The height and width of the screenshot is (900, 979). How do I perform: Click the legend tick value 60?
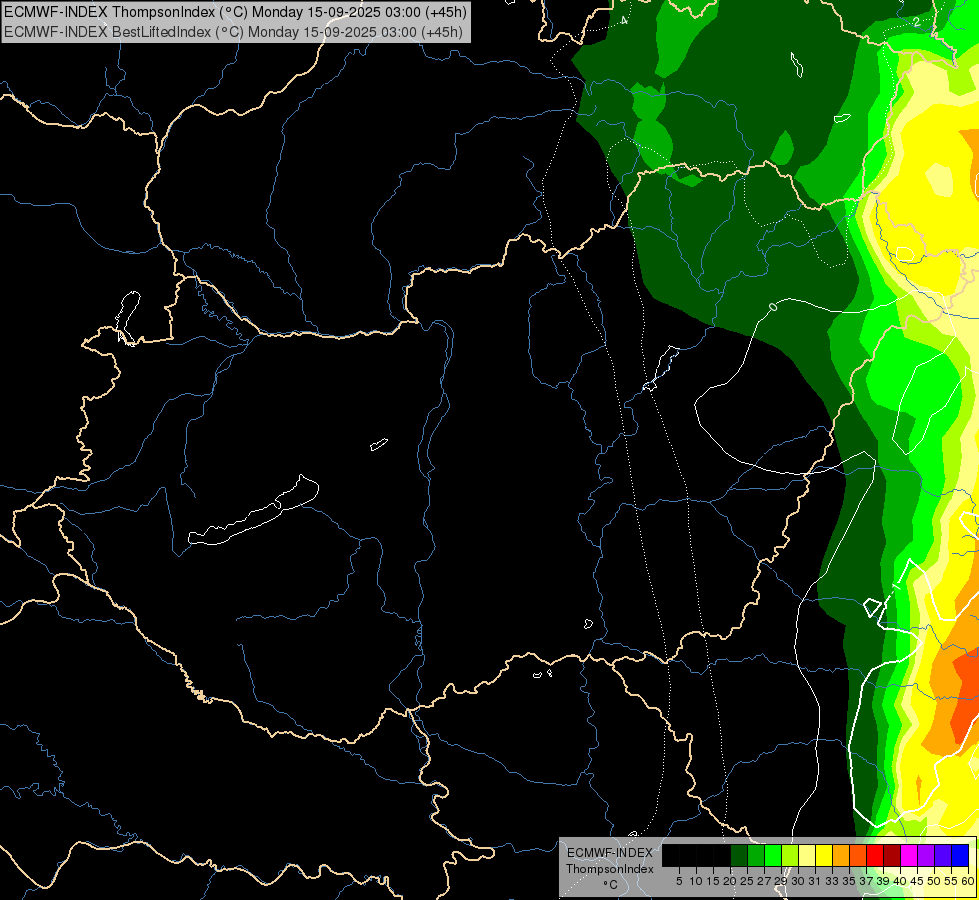tap(968, 881)
